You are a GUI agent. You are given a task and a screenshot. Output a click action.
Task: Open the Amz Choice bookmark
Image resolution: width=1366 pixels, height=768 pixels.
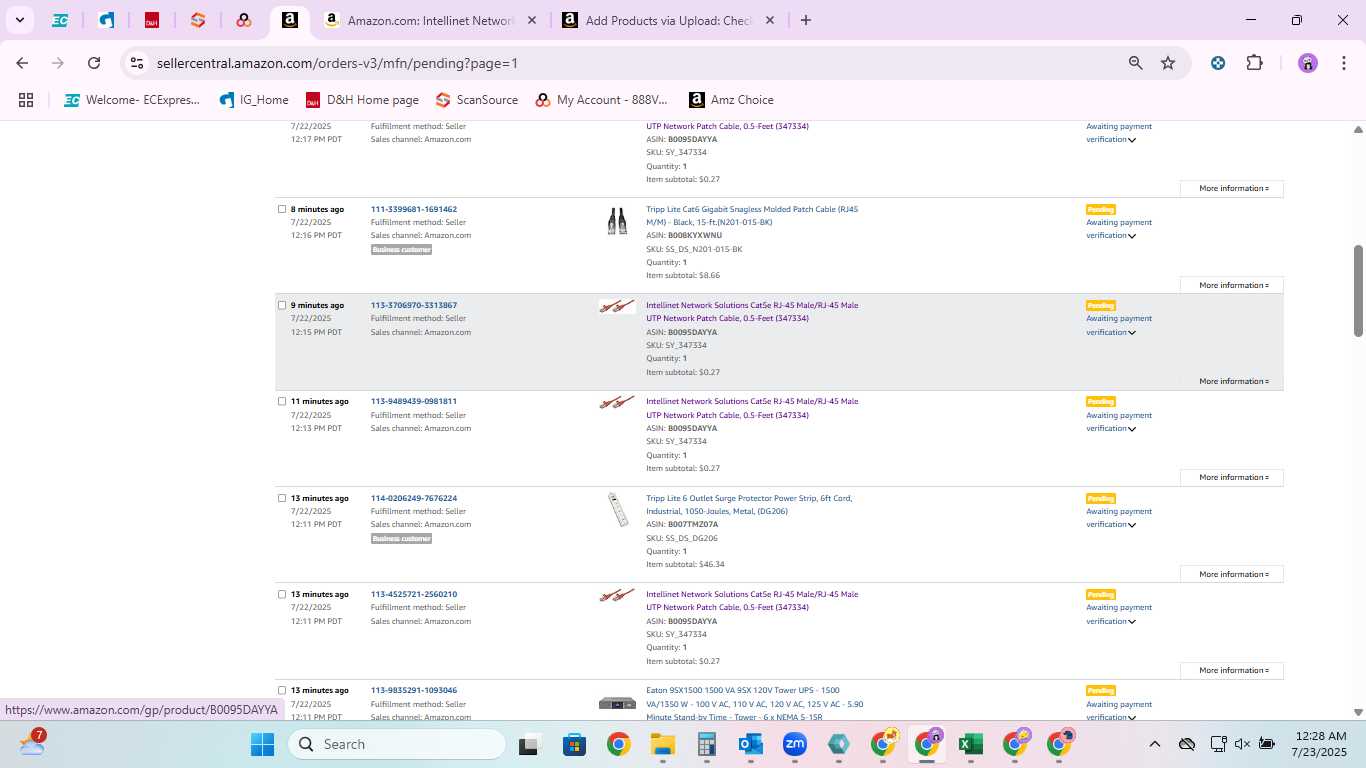731,100
